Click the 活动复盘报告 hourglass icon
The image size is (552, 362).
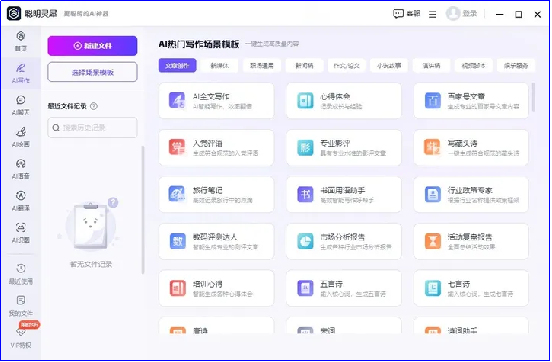click(x=432, y=241)
